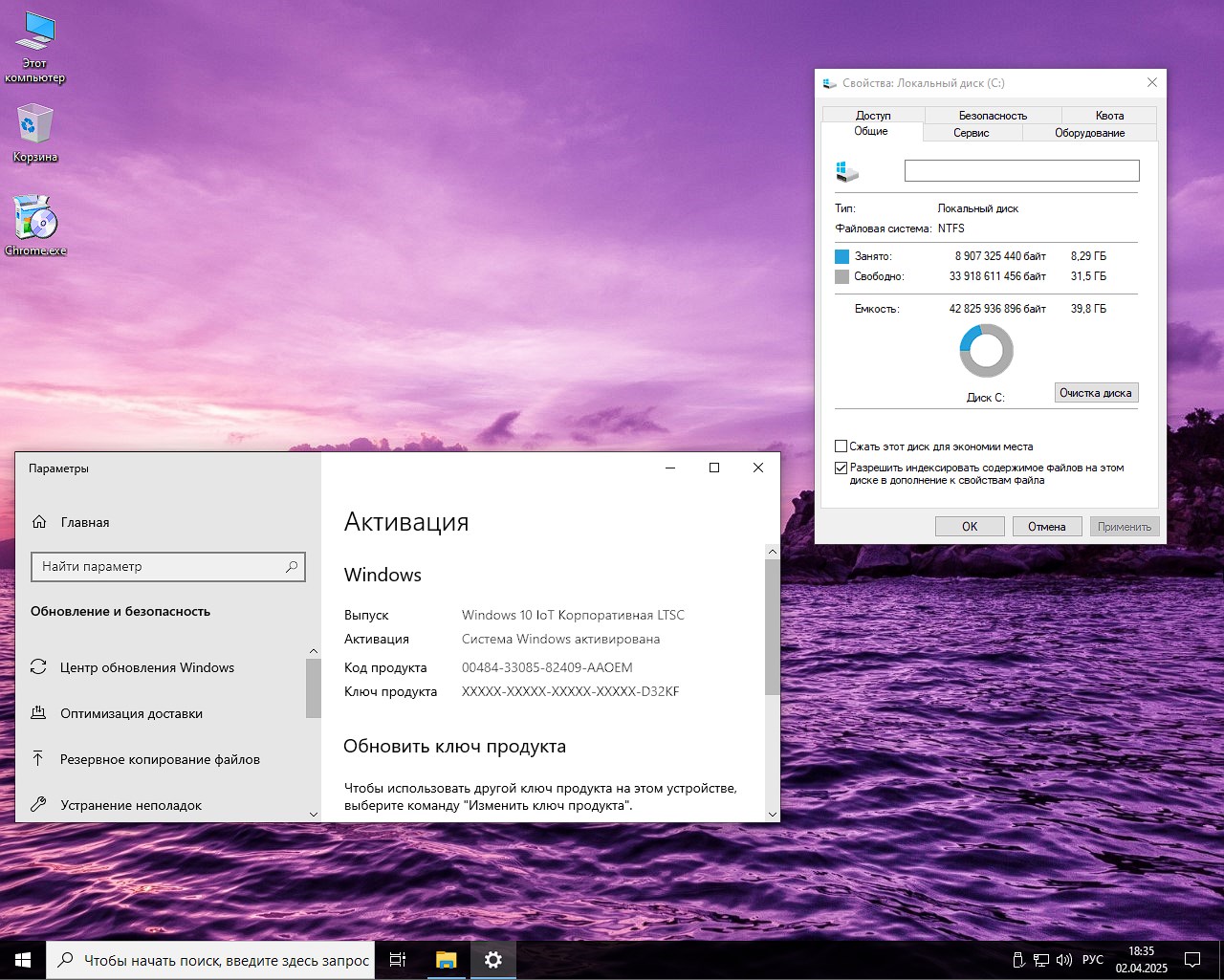Click the Активация page scroll down arrow
The image size is (1224, 980).
click(x=773, y=814)
